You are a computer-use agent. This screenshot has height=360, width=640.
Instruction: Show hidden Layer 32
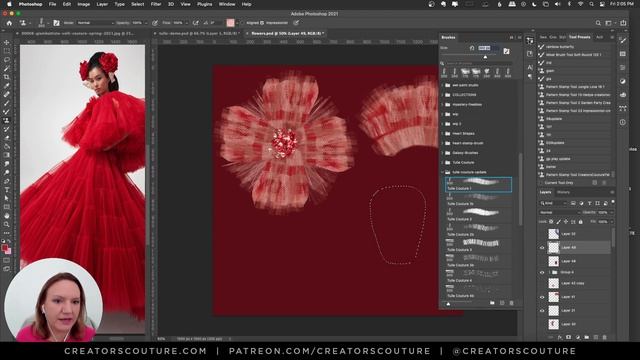(542, 234)
